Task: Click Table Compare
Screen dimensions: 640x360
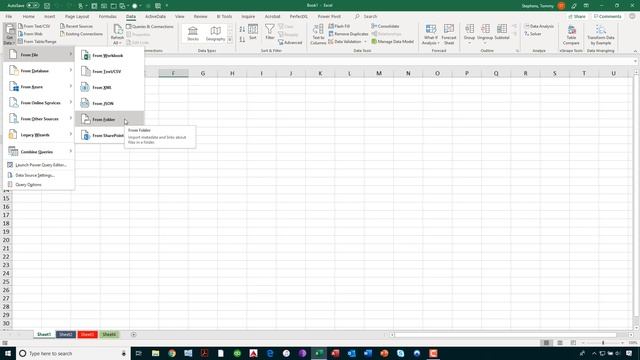Action: pyautogui.click(x=571, y=35)
